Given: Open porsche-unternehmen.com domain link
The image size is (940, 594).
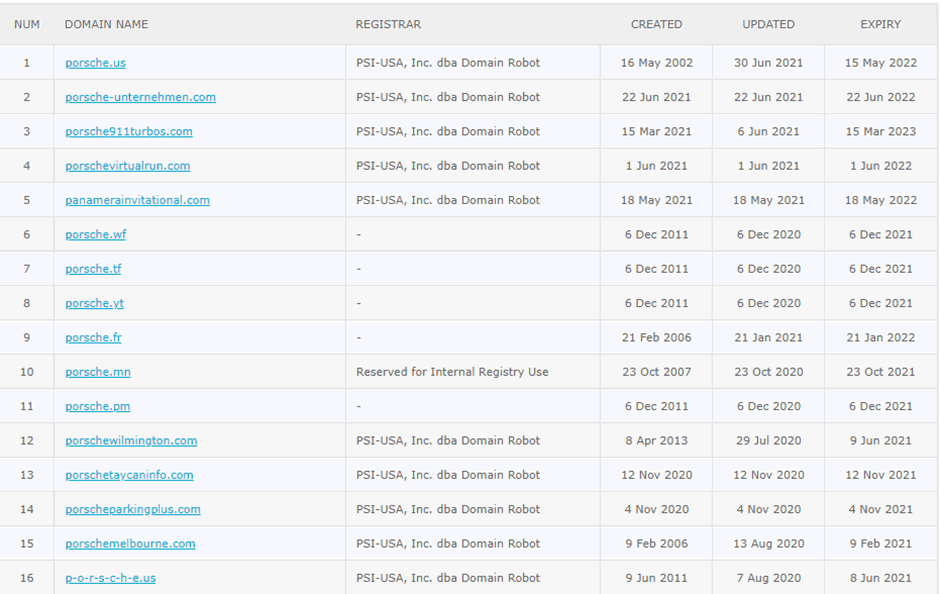Looking at the screenshot, I should (140, 97).
